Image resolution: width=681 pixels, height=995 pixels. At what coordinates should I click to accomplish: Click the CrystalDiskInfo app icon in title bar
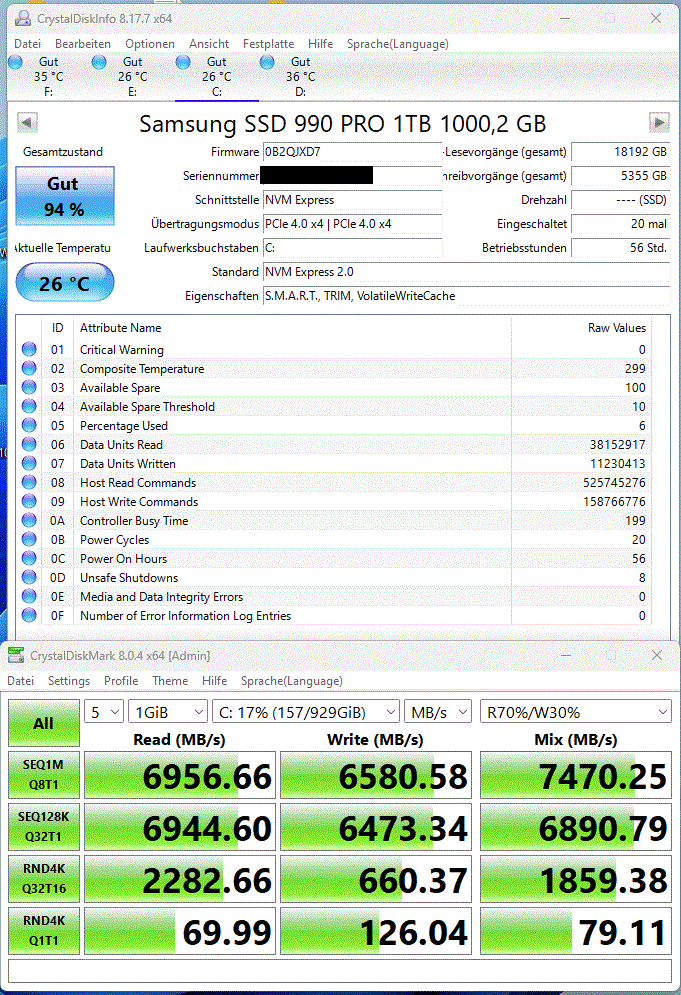22,18
